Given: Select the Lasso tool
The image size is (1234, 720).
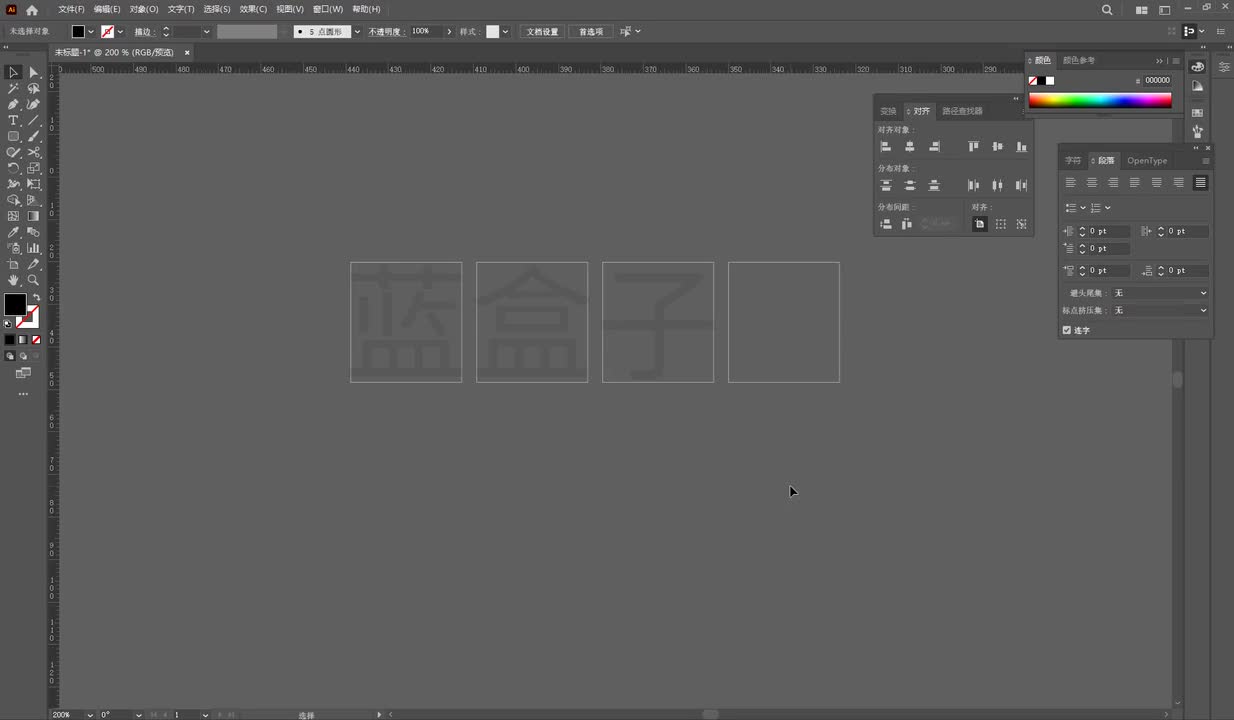Looking at the screenshot, I should tap(33, 88).
